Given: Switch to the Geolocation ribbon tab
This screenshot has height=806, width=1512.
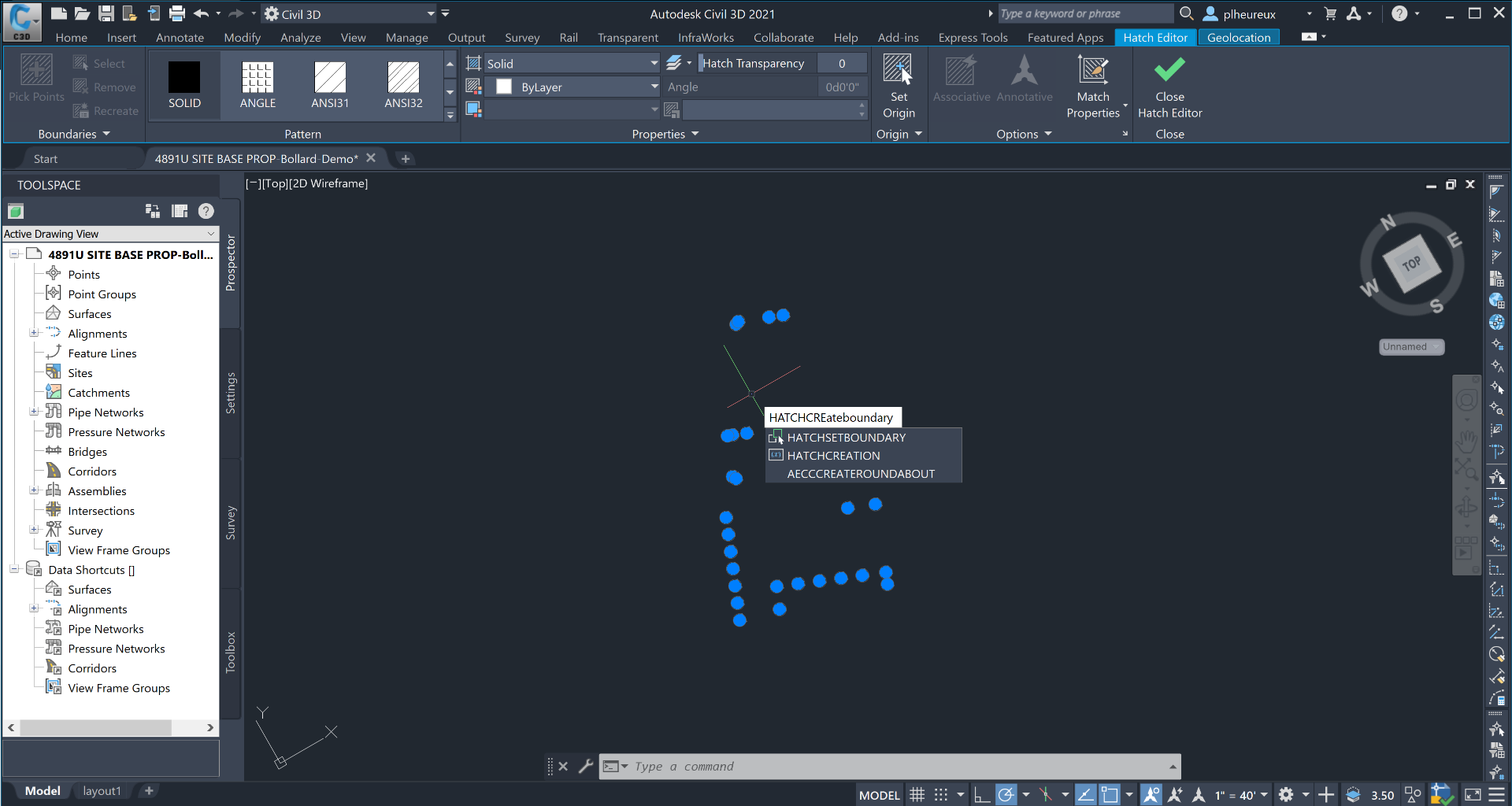Looking at the screenshot, I should (1239, 37).
